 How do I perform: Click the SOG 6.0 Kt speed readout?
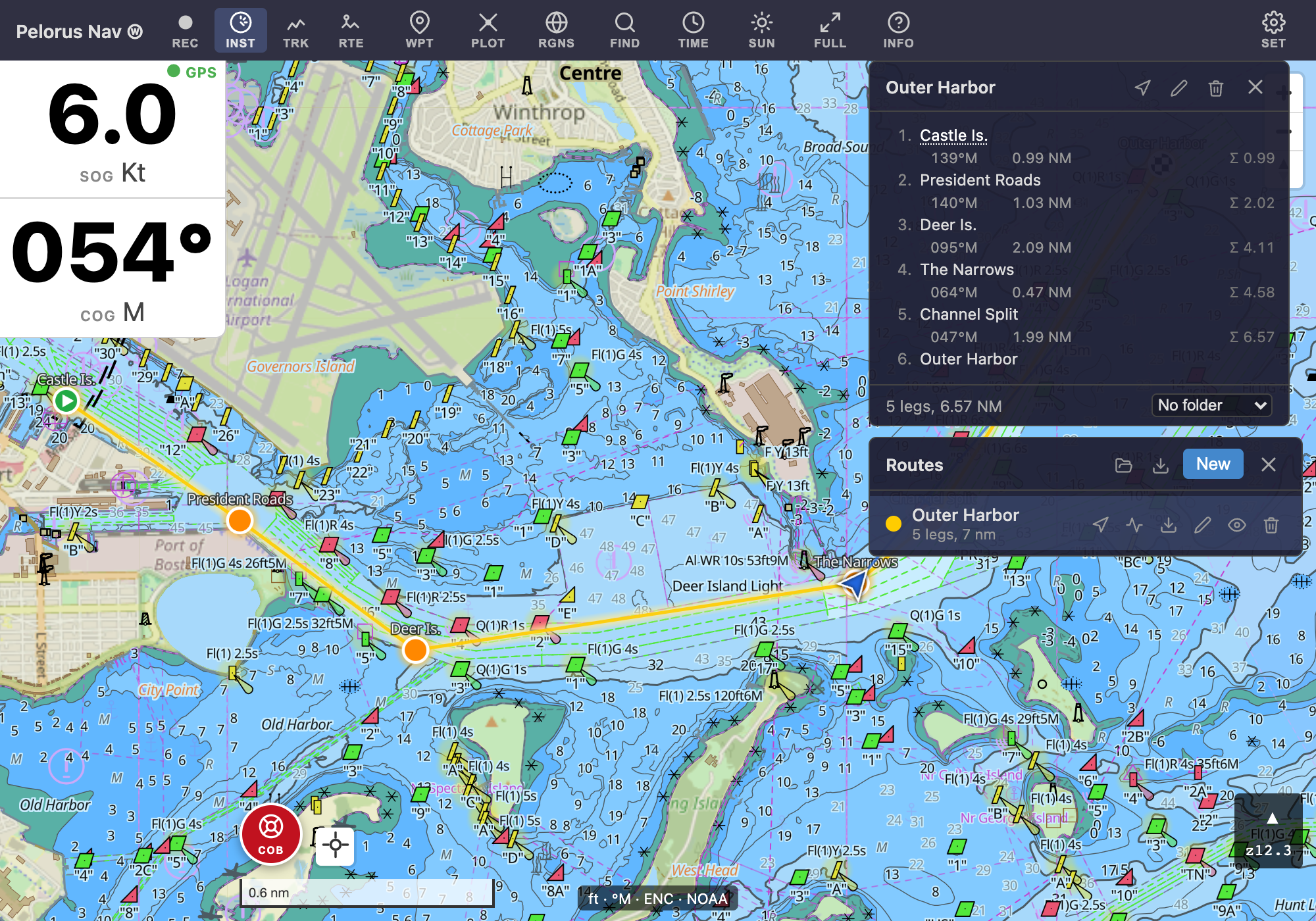tap(113, 130)
